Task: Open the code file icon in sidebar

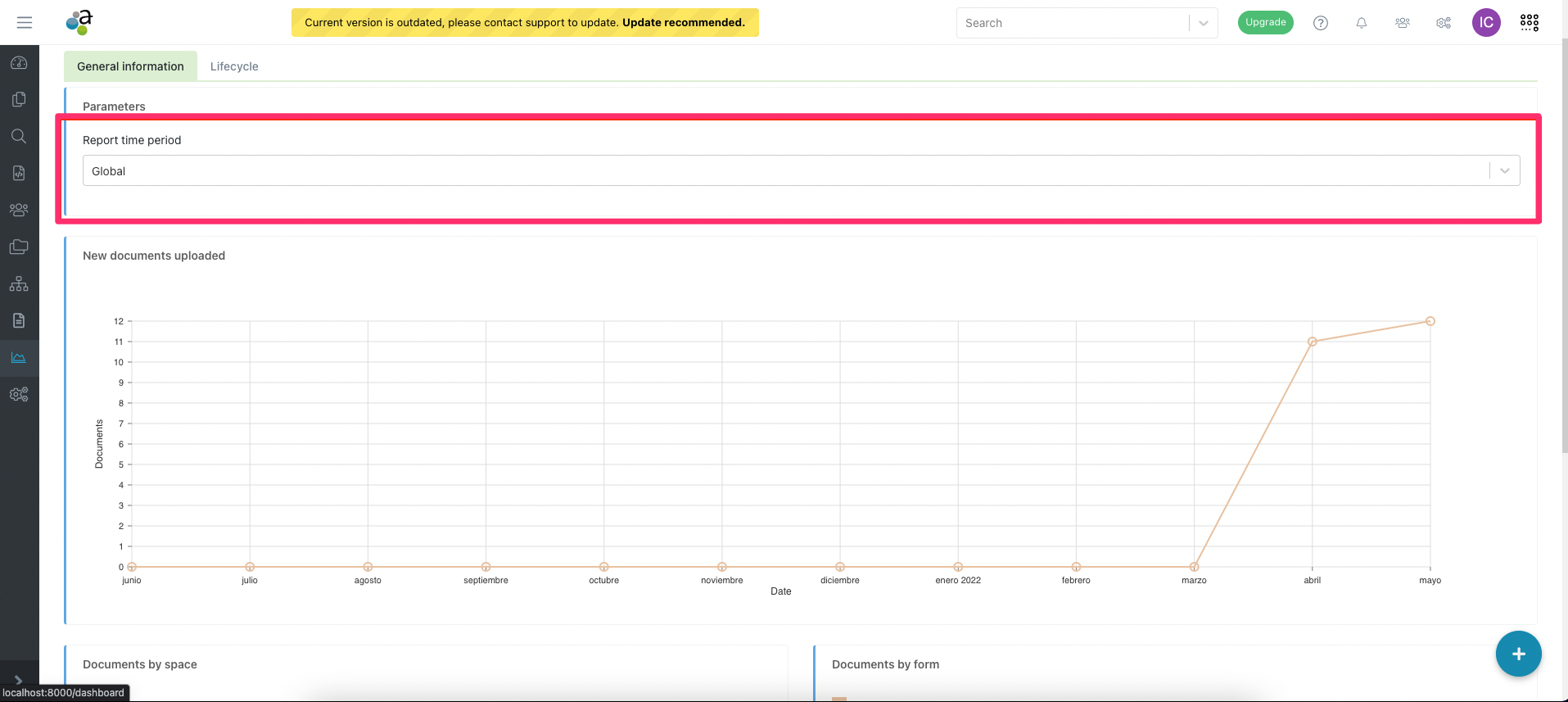Action: pos(19,173)
